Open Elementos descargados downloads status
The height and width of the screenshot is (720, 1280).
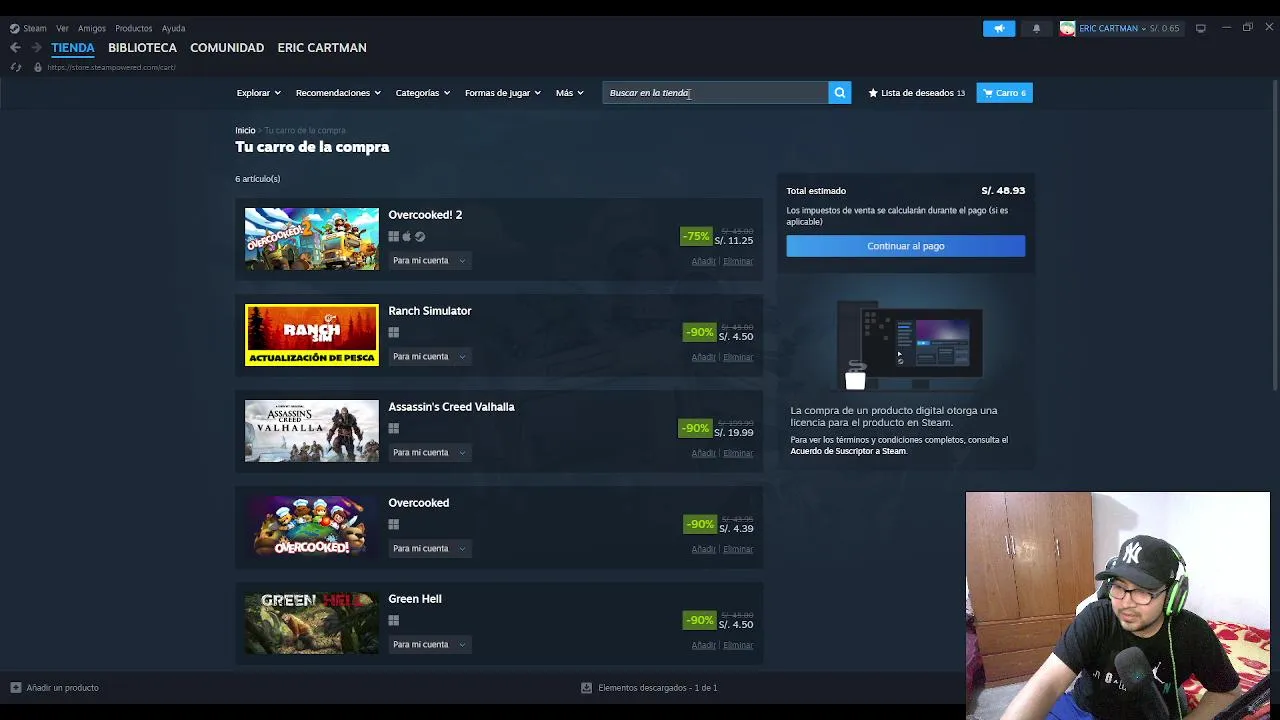[x=650, y=688]
